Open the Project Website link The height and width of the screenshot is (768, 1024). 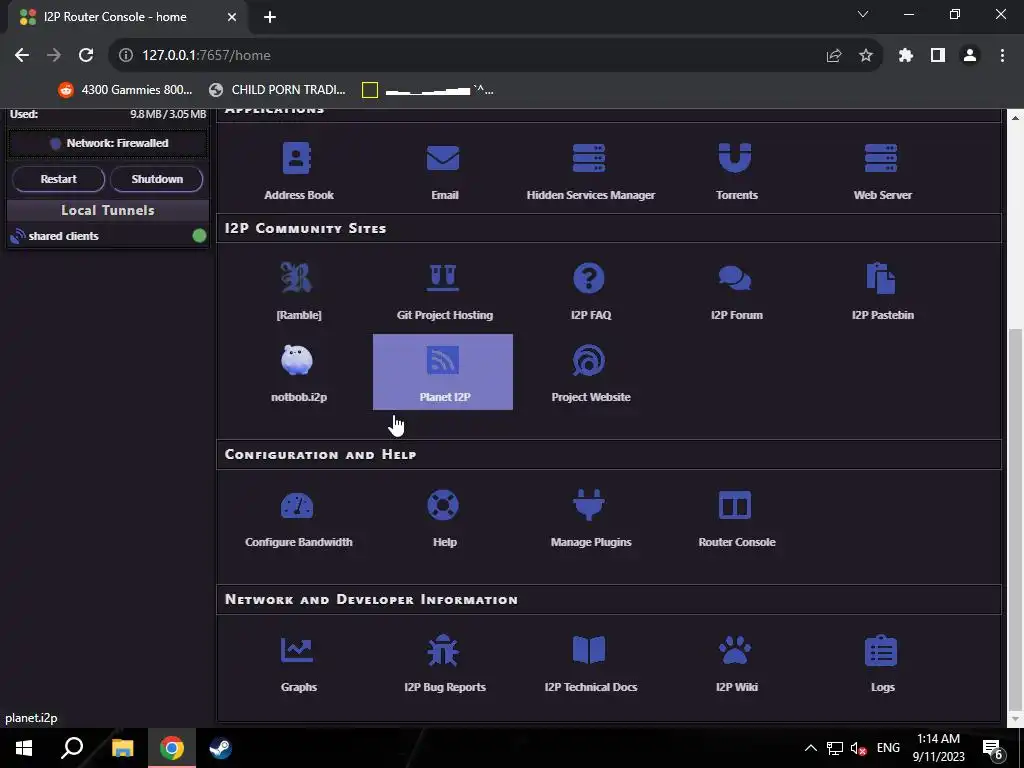pos(590,373)
